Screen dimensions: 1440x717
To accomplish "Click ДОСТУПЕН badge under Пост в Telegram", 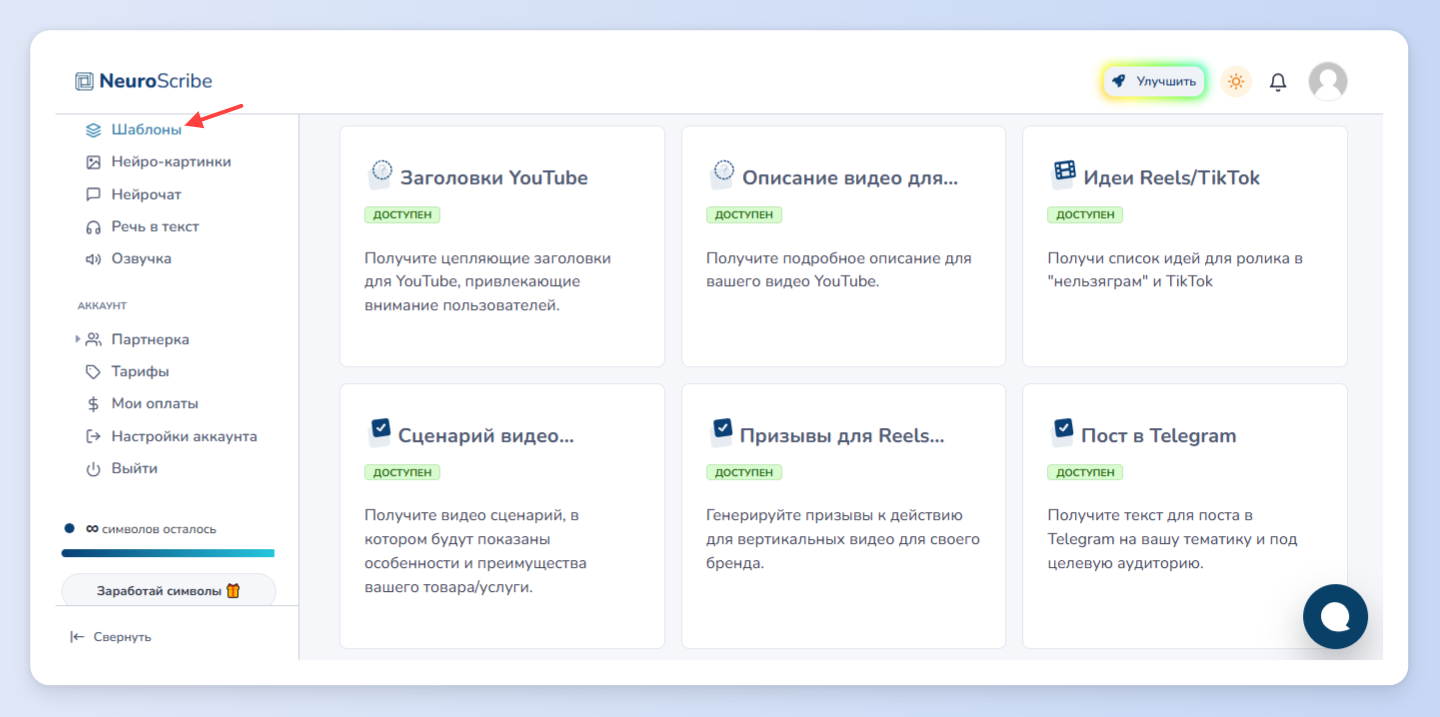I will click(x=1085, y=472).
